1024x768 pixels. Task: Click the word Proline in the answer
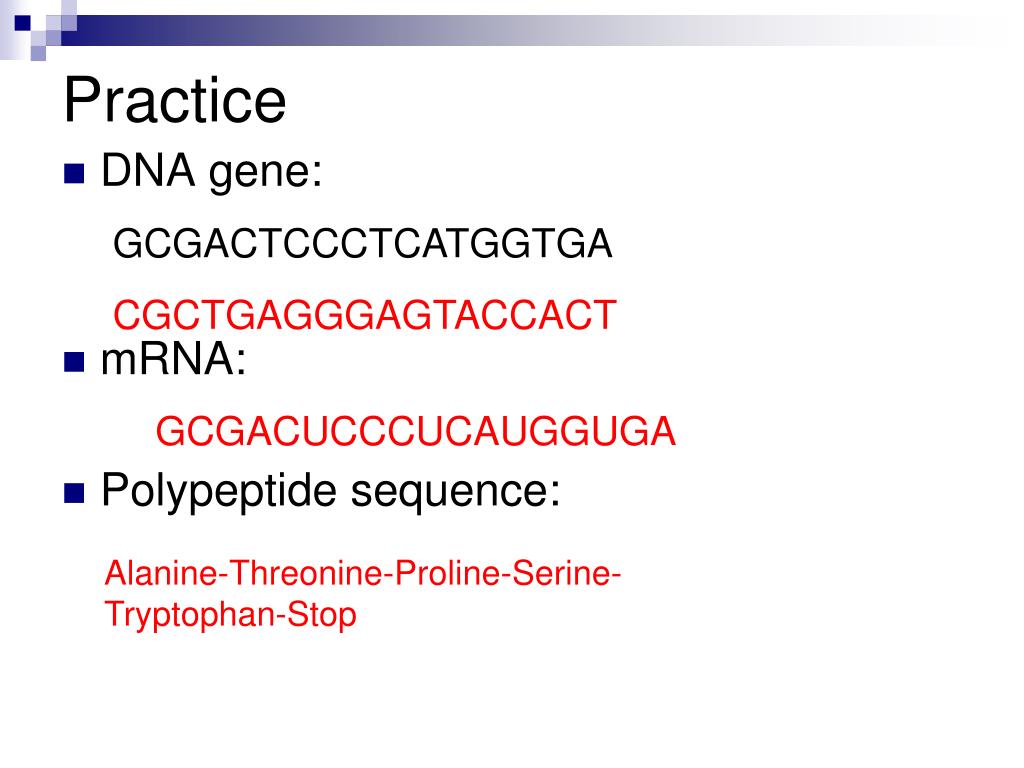(x=448, y=573)
